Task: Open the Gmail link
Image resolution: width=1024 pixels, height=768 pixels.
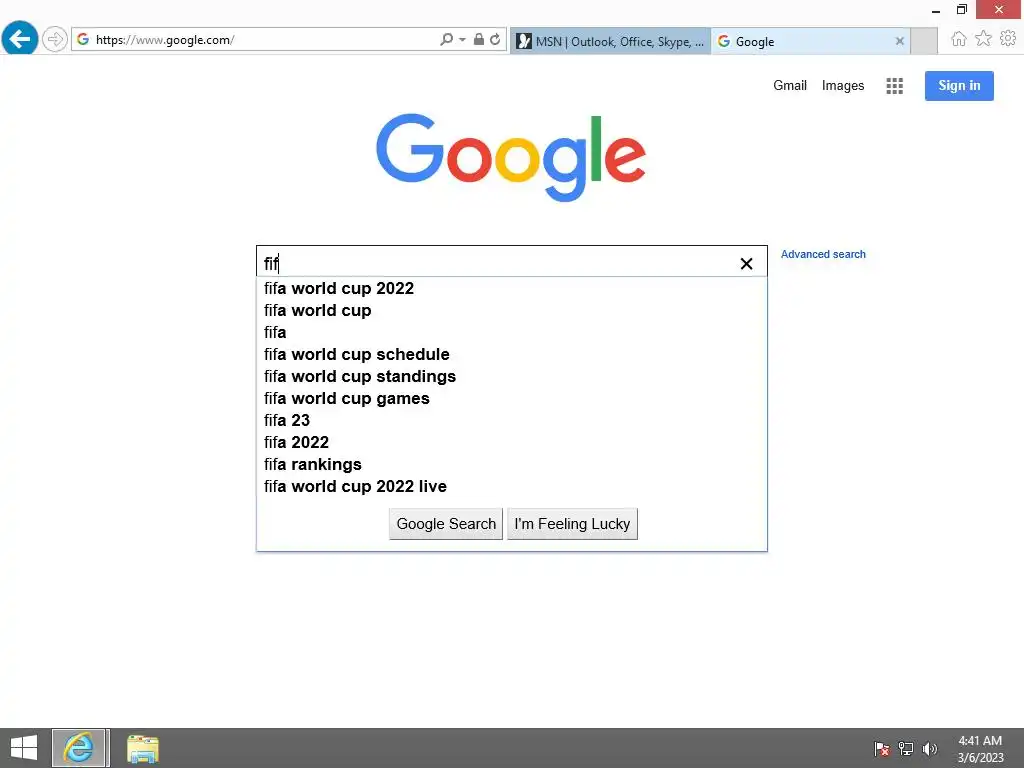Action: [x=790, y=86]
